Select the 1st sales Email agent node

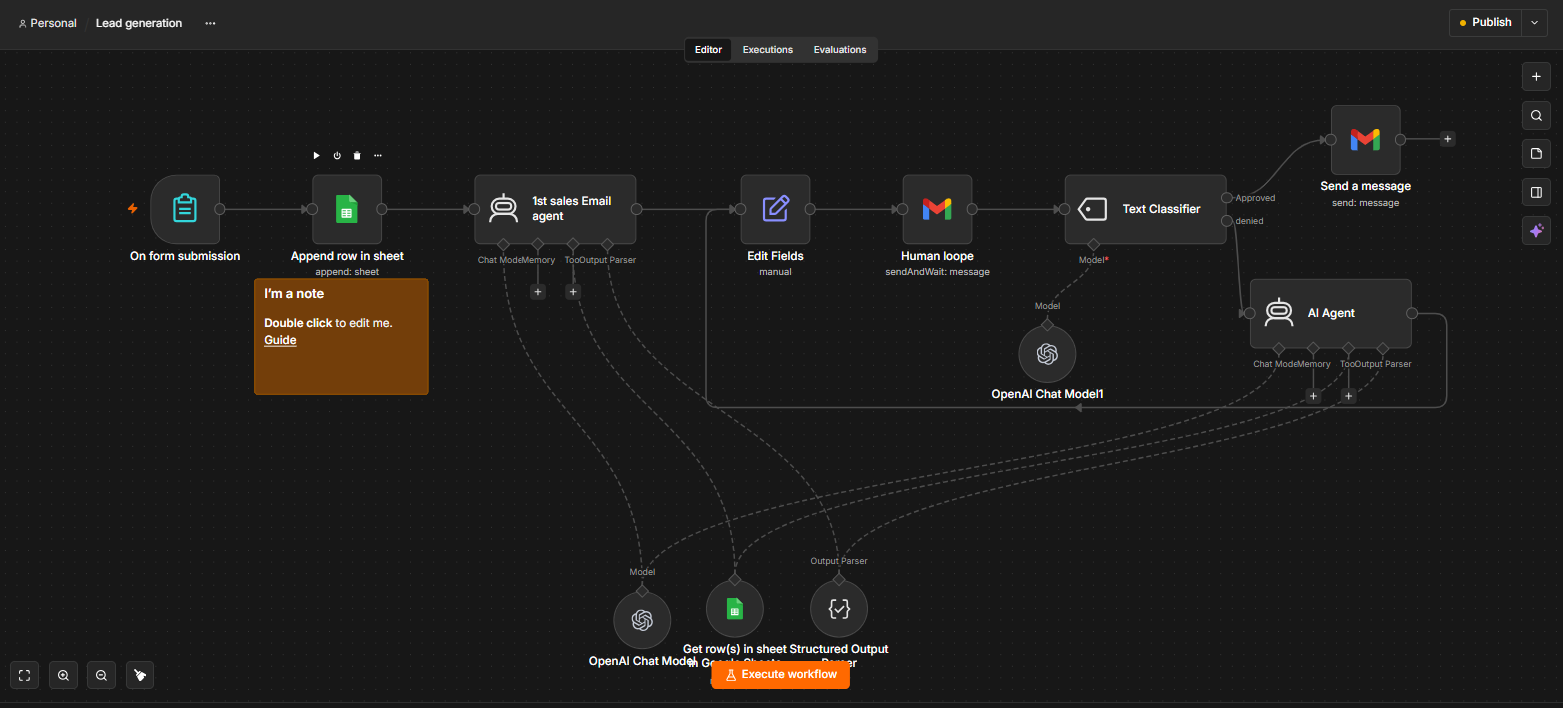[555, 209]
